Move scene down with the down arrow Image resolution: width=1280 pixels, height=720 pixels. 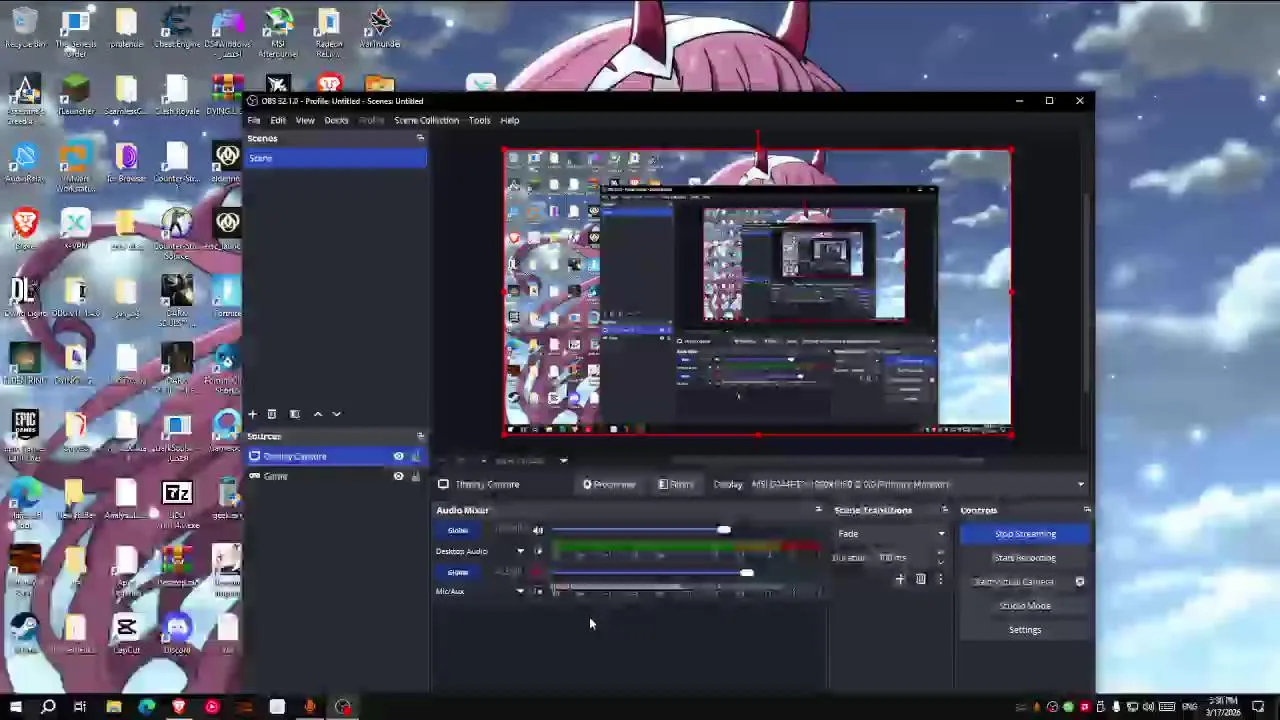337,414
